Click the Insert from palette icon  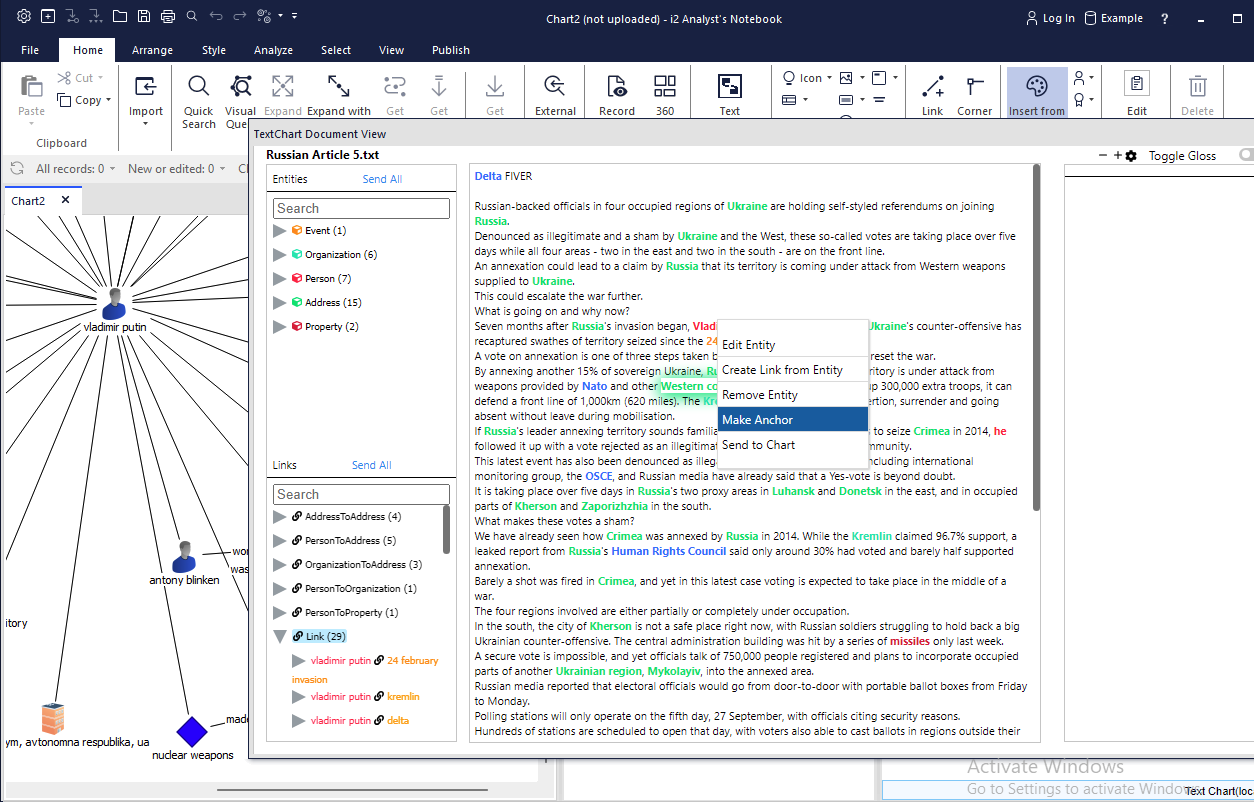pos(1036,87)
